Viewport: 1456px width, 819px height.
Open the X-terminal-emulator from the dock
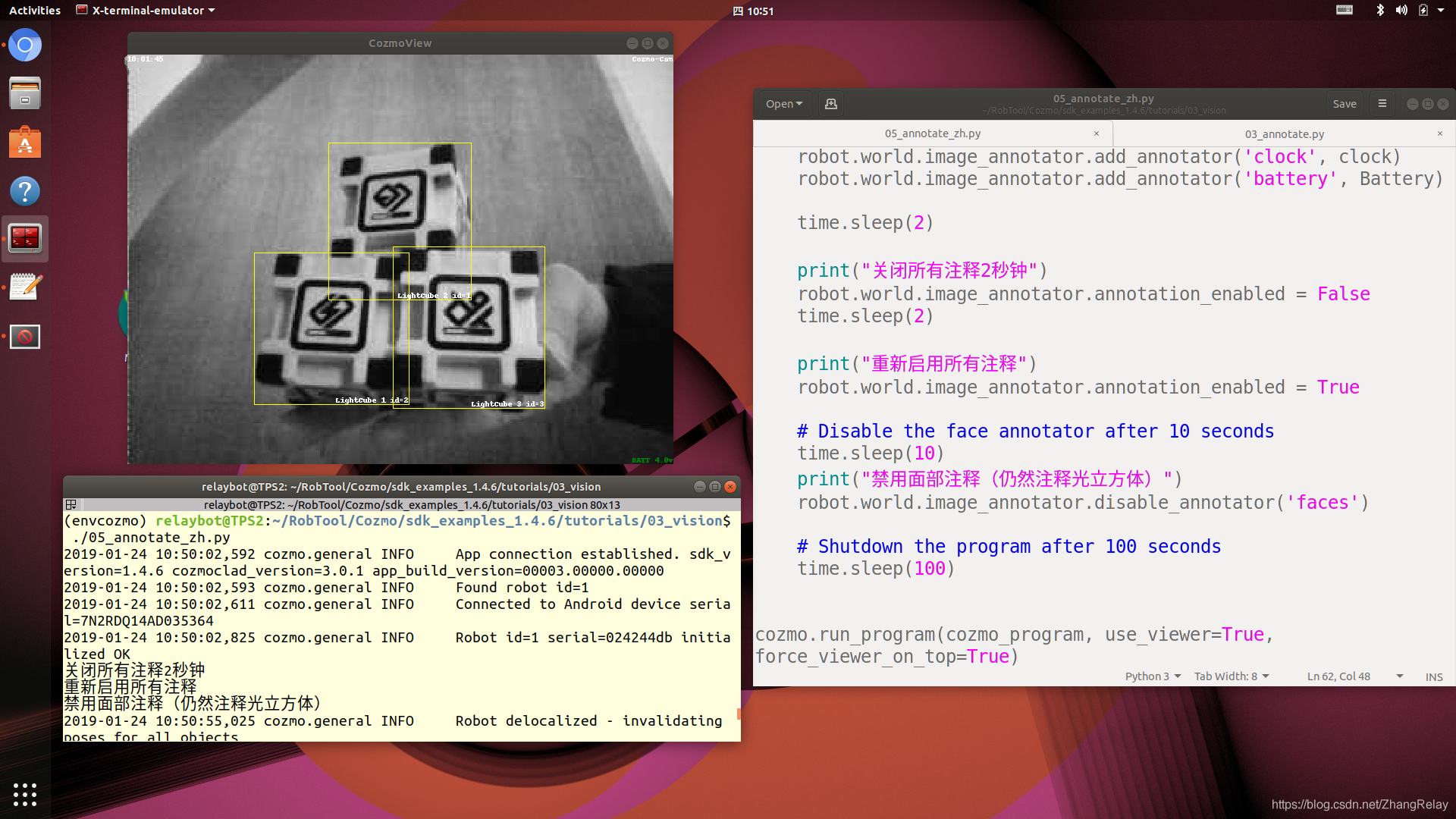[25, 237]
